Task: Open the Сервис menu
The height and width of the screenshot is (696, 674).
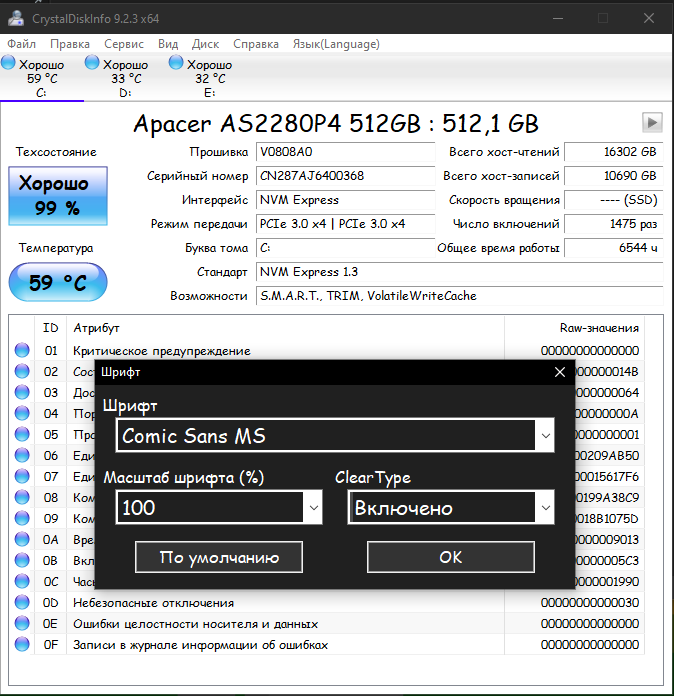Action: pyautogui.click(x=124, y=44)
